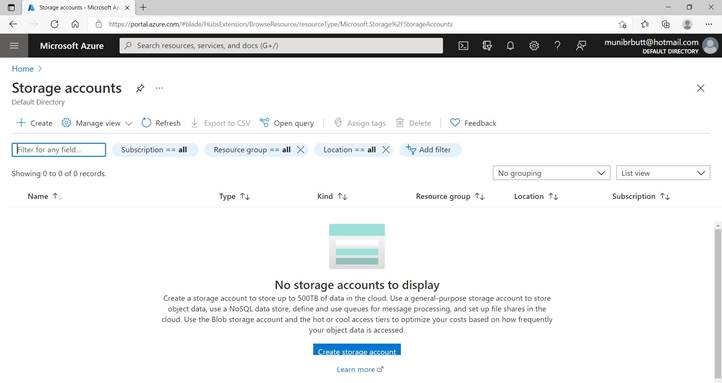Click the Microsoft Azure logo text
Viewport: 722px width, 383px height.
point(71,46)
